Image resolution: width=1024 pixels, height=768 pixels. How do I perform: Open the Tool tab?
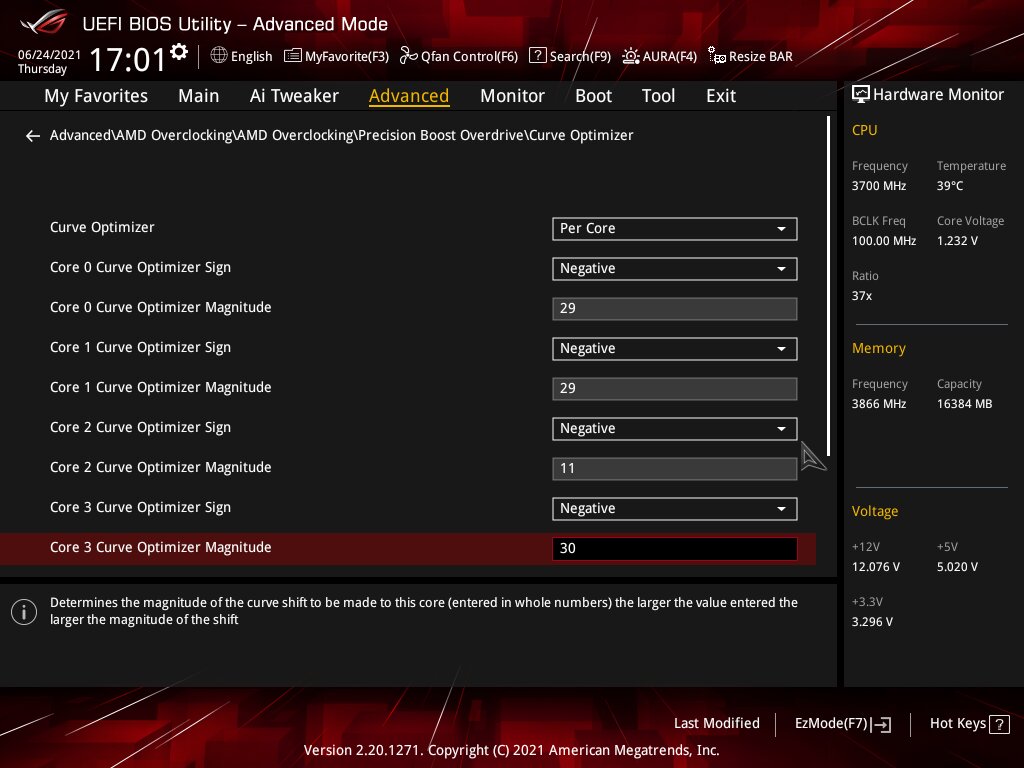658,96
